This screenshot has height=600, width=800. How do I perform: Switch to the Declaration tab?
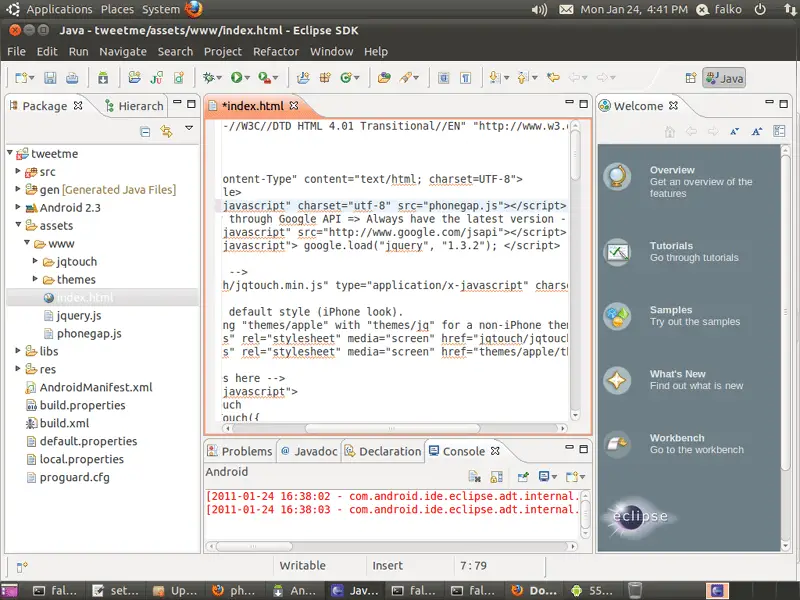[x=383, y=451]
